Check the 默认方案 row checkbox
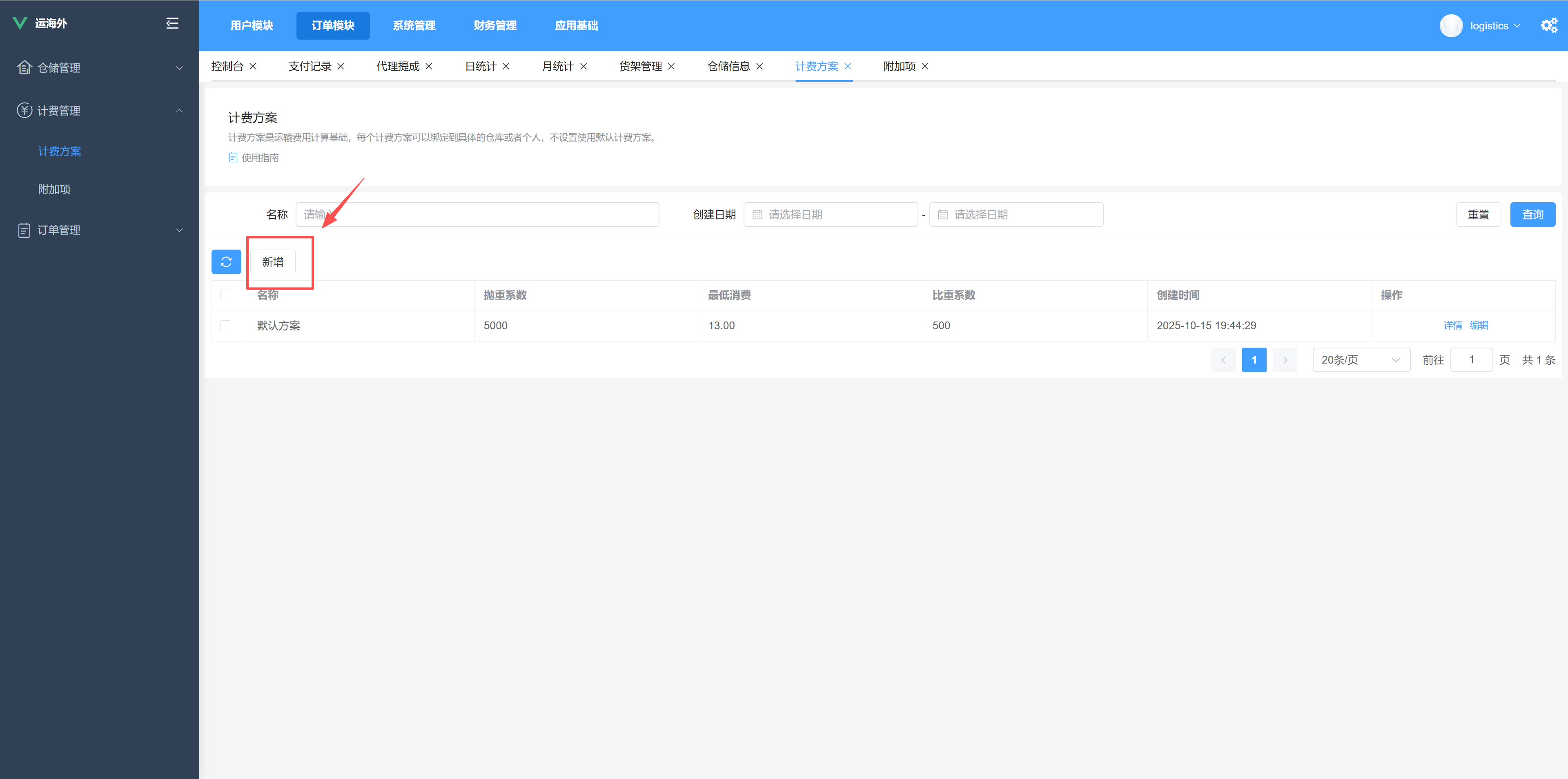Screen dimensions: 1568x779 [226, 325]
